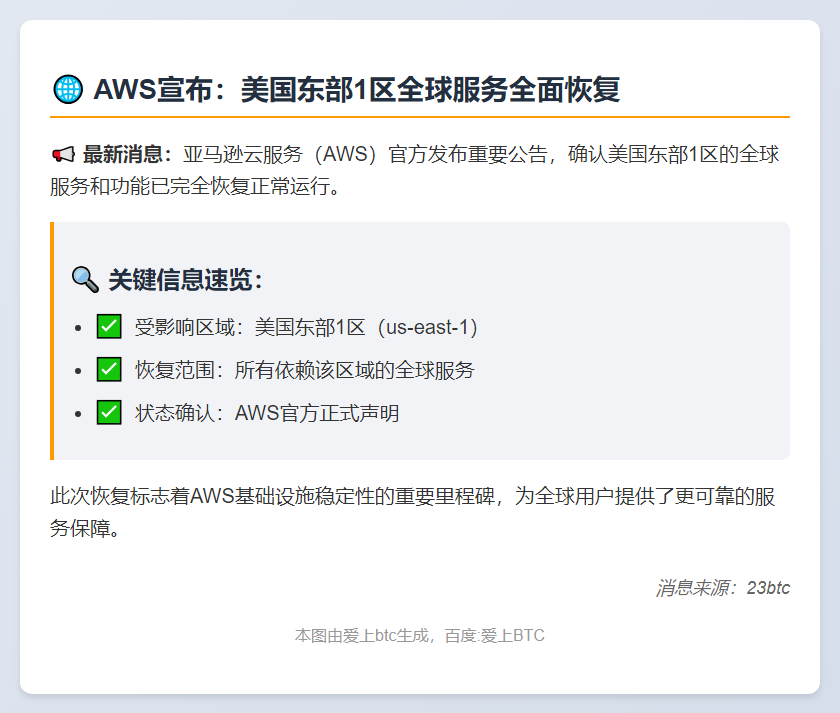Toggle the green checkmark next to 受影响区域
Viewport: 840px width, 713px height.
tap(109, 327)
